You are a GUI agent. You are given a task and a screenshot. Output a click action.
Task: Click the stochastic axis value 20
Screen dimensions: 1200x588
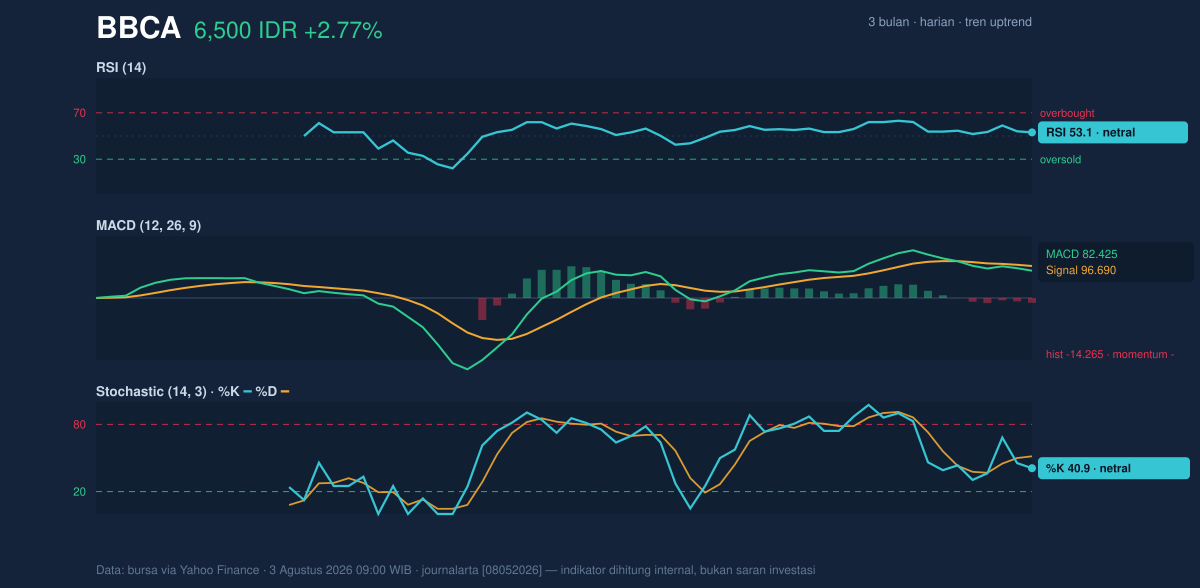click(x=79, y=492)
